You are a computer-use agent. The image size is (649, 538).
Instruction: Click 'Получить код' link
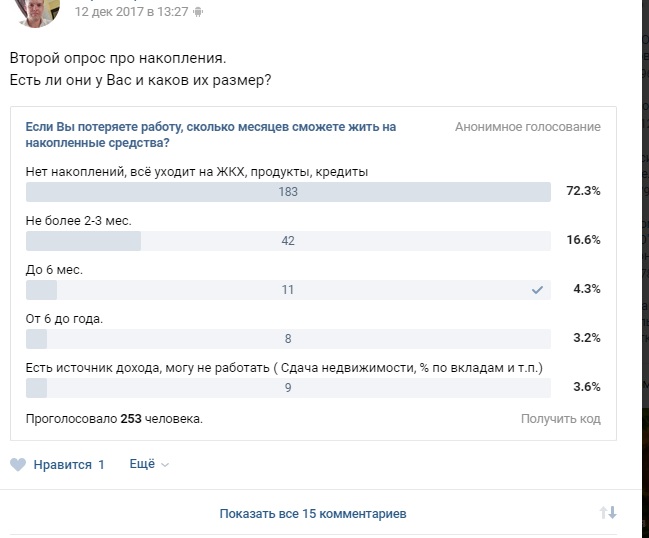tap(560, 419)
